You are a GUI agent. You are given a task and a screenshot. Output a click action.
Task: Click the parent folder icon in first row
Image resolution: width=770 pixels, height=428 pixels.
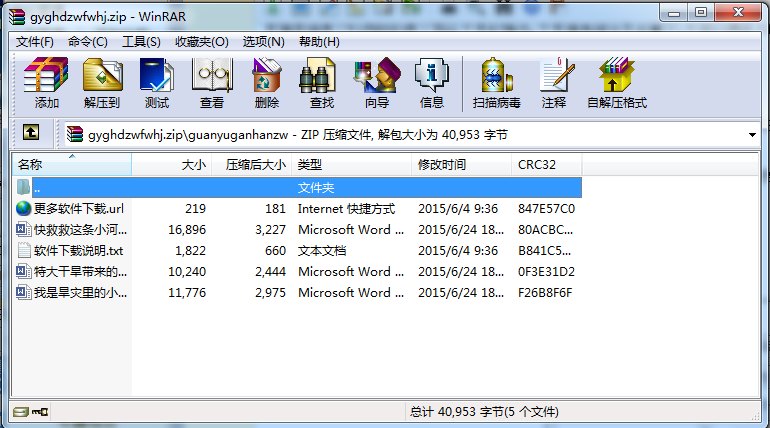(24, 187)
